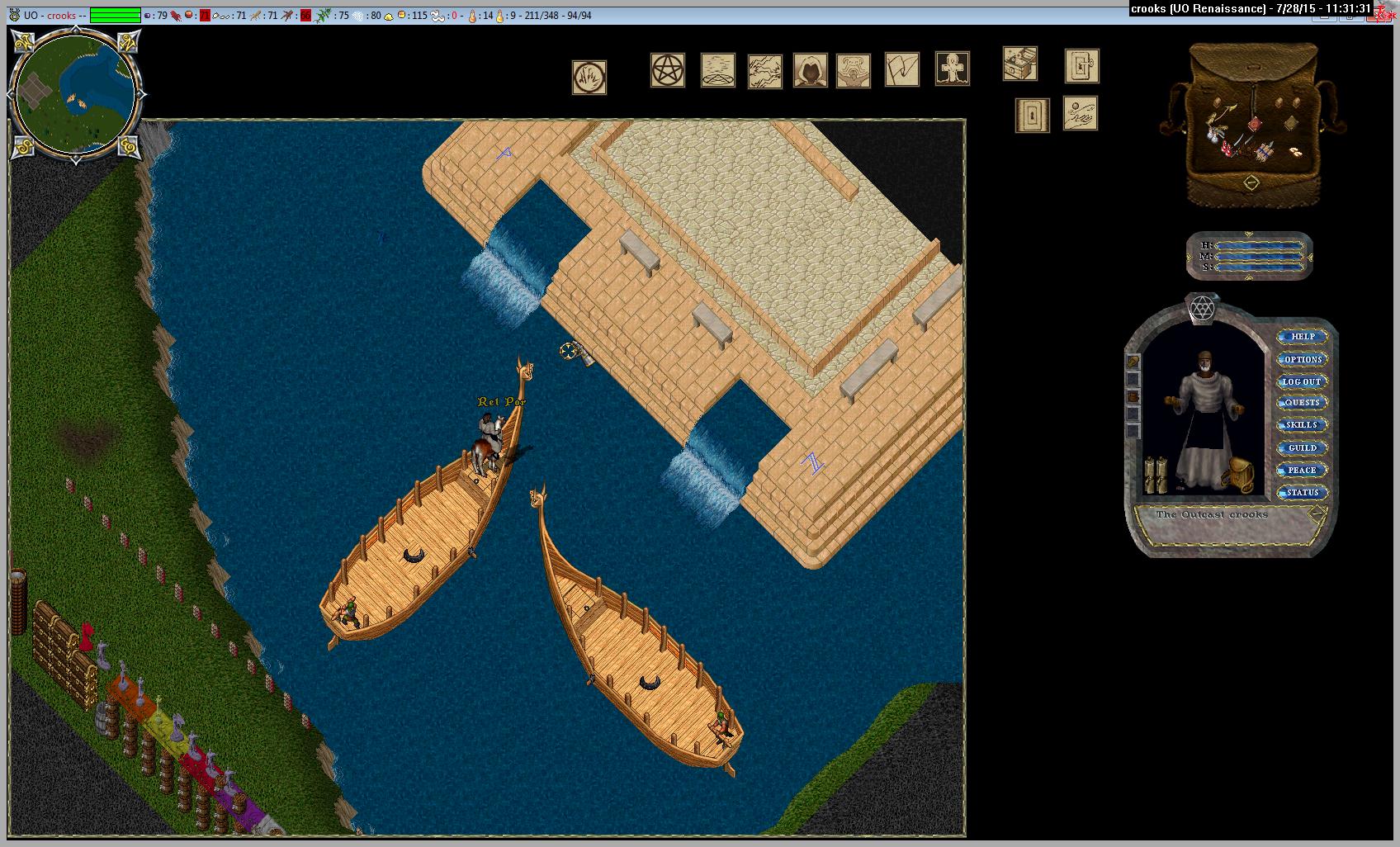Viewport: 1400px width, 847px height.
Task: Cast the lightning bolts spell icon
Action: (765, 71)
